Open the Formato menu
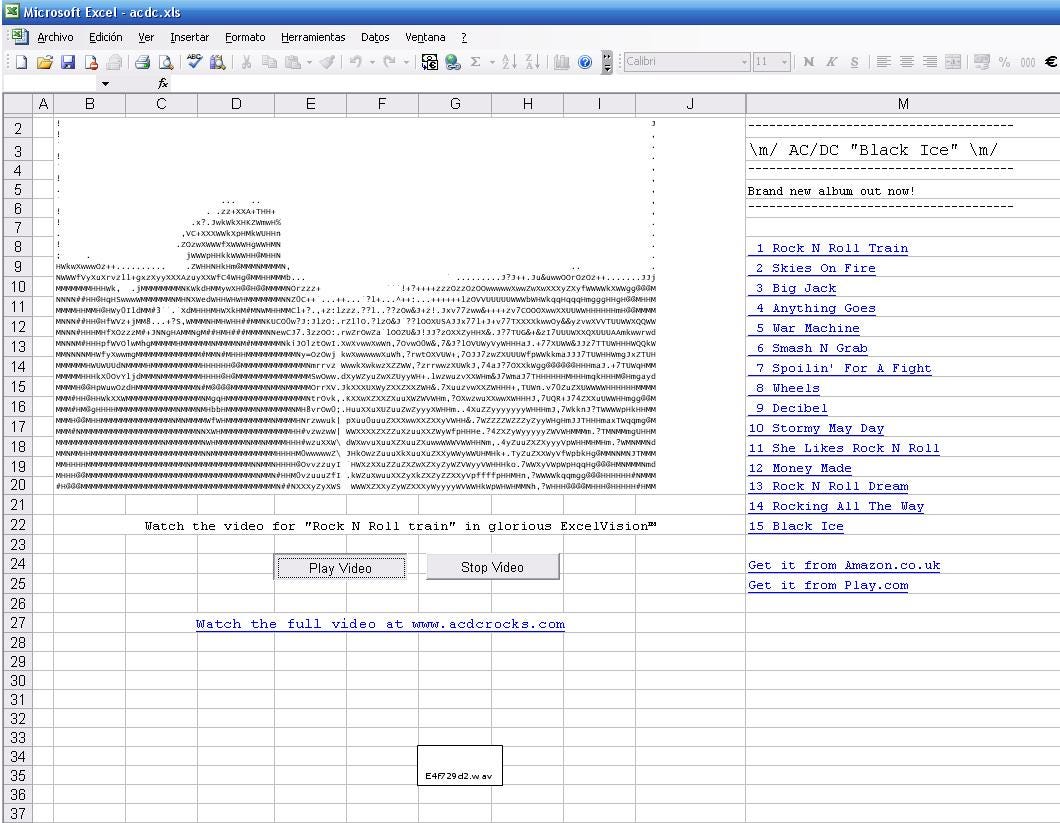 click(x=245, y=38)
